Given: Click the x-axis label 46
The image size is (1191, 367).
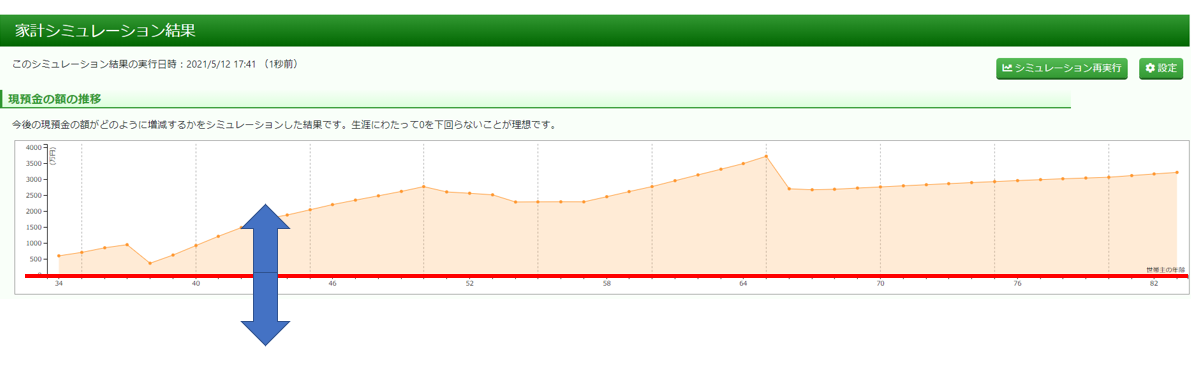Looking at the screenshot, I should tap(333, 283).
